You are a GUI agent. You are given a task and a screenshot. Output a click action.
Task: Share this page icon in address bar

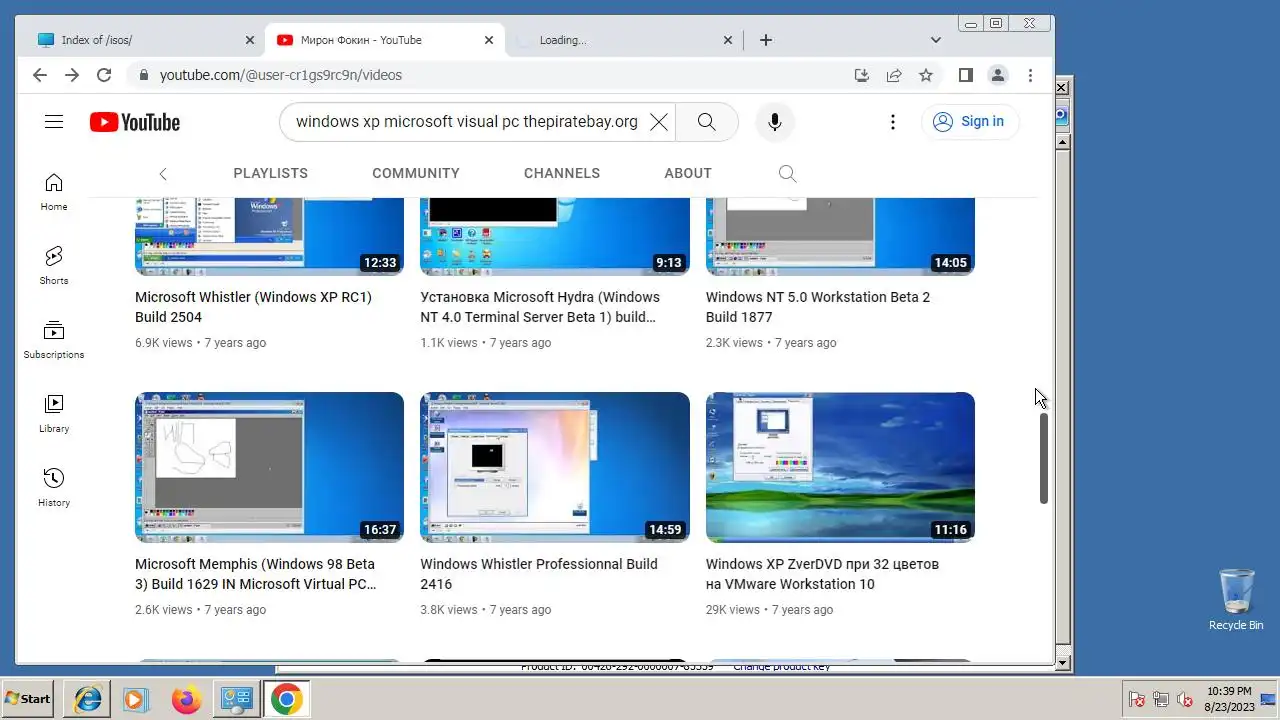[x=894, y=75]
